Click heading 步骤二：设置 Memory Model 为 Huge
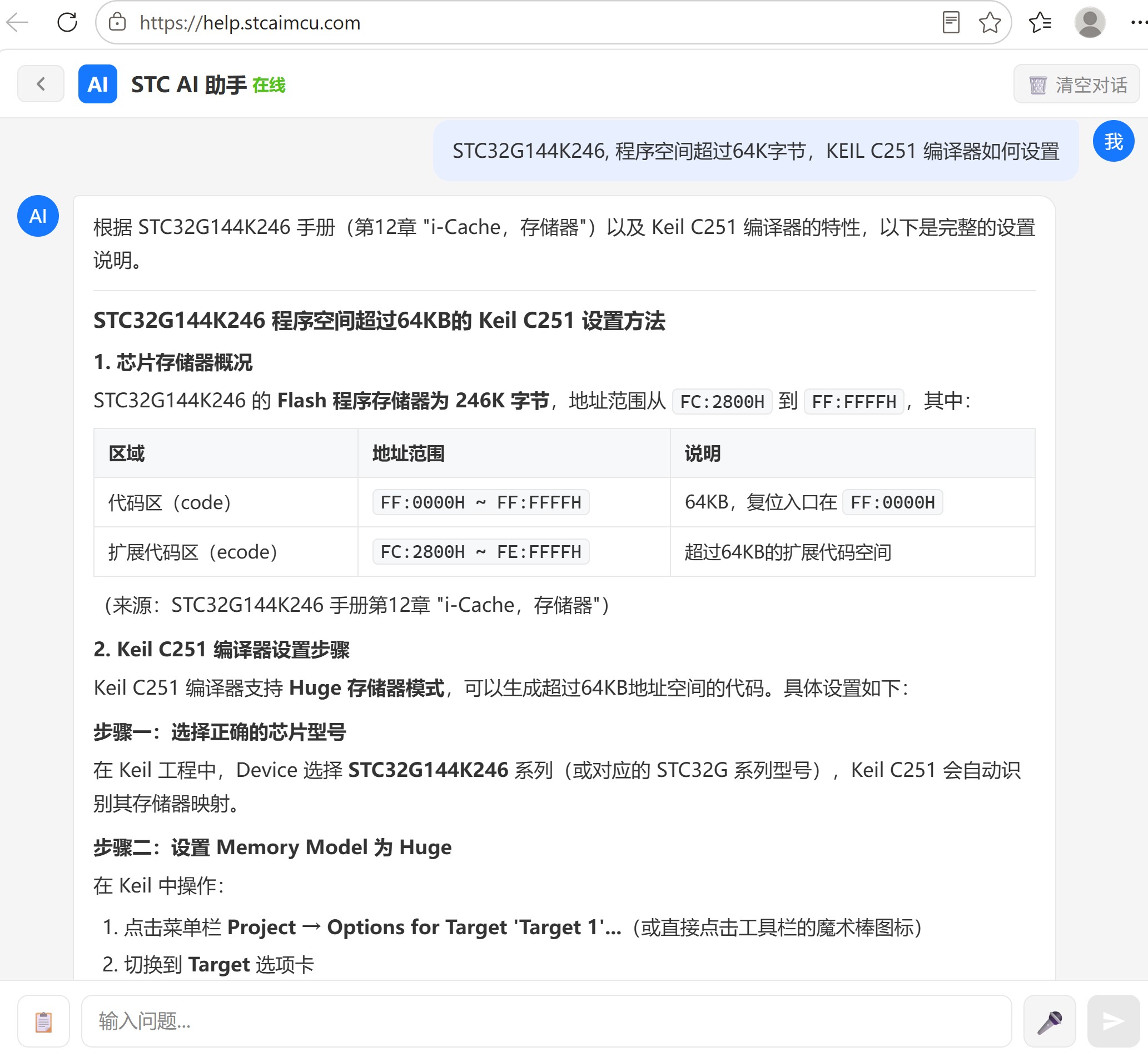Screen dimensions: 1148x1052 (272, 847)
